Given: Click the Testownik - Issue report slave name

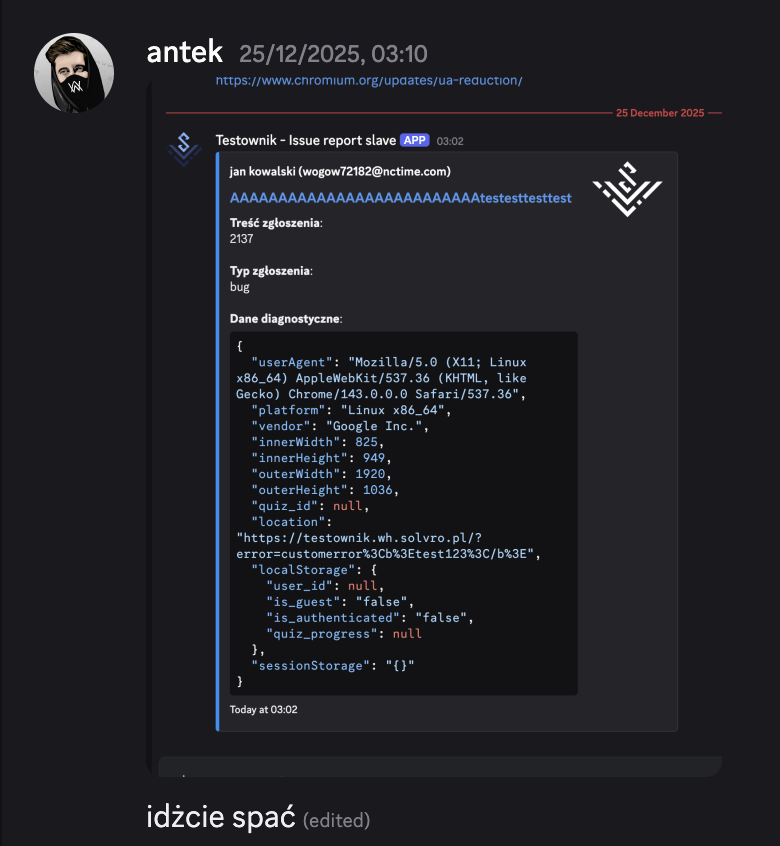Looking at the screenshot, I should coord(305,140).
